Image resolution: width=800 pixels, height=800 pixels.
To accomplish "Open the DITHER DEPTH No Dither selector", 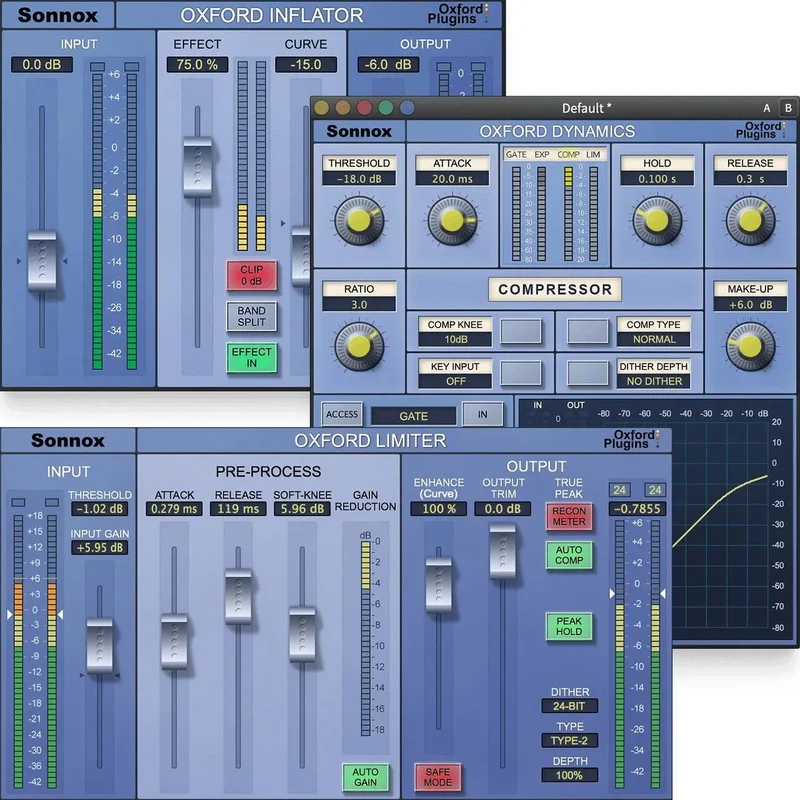I will click(x=654, y=381).
